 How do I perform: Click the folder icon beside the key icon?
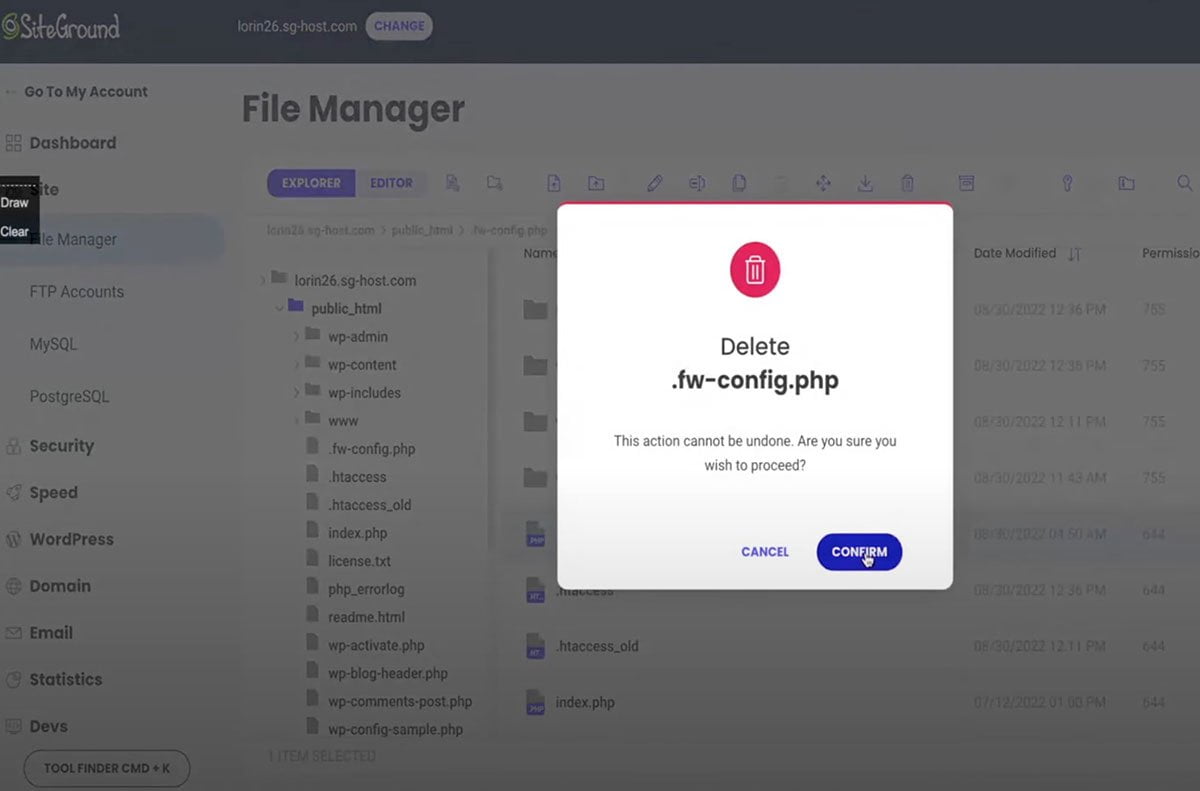coord(1126,183)
